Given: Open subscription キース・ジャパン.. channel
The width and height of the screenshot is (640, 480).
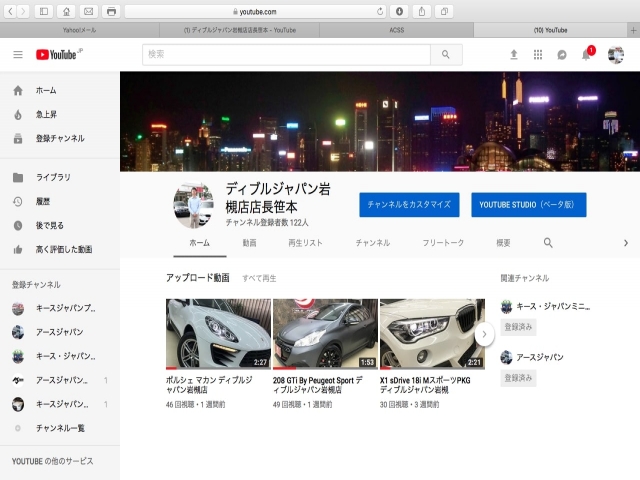Looking at the screenshot, I should click(x=60, y=356).
